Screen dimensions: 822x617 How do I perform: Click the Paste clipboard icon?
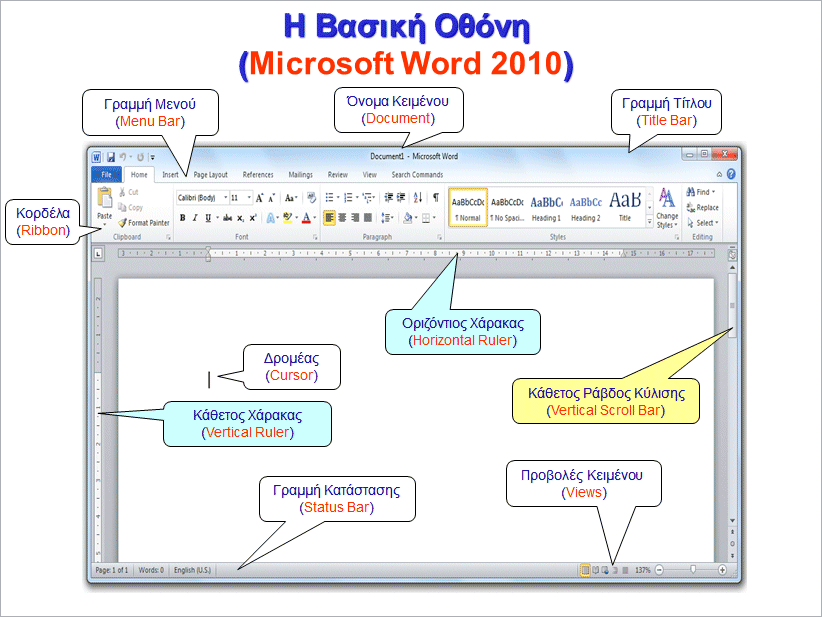pos(105,198)
